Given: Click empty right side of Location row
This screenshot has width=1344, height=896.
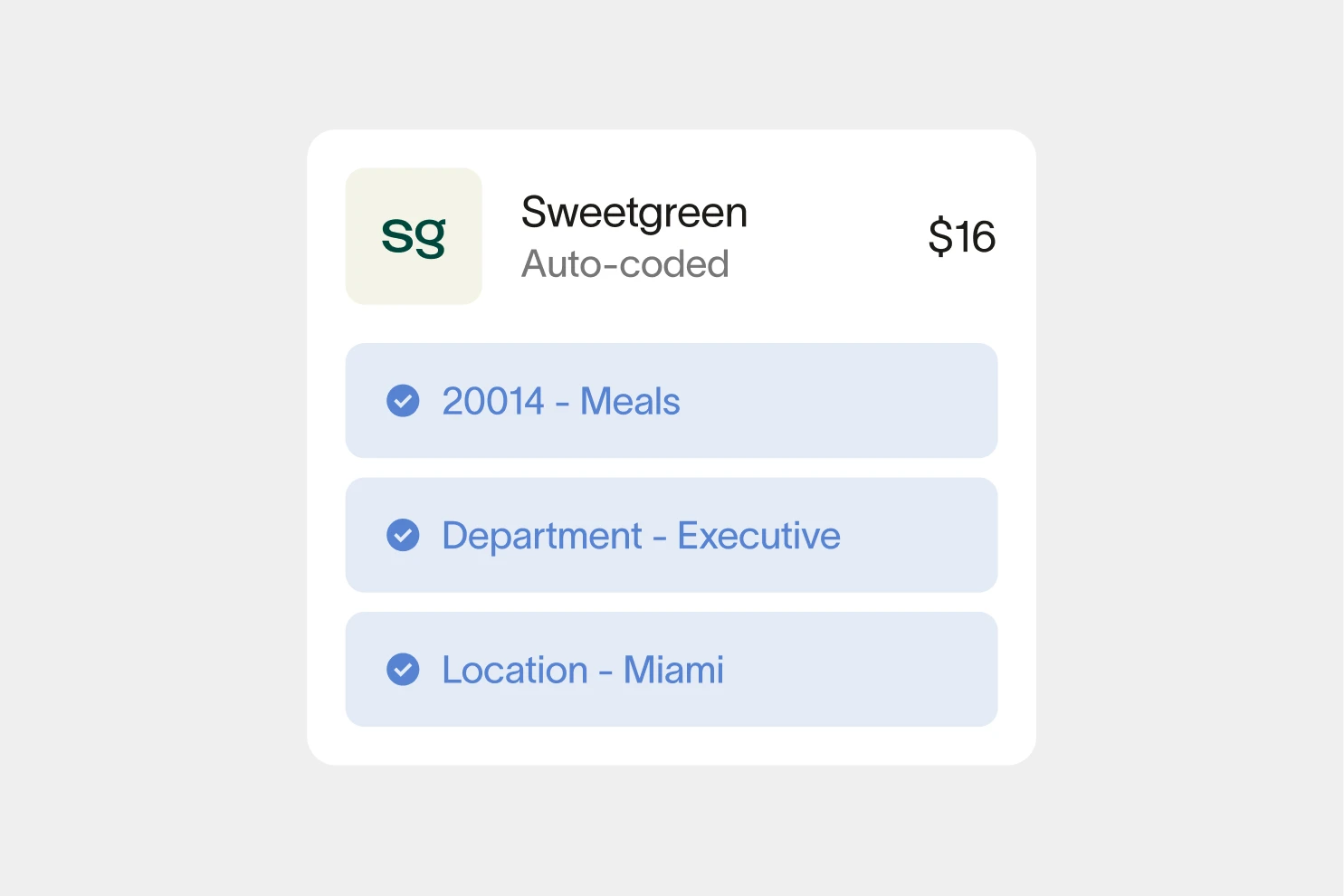Looking at the screenshot, I should [869, 670].
